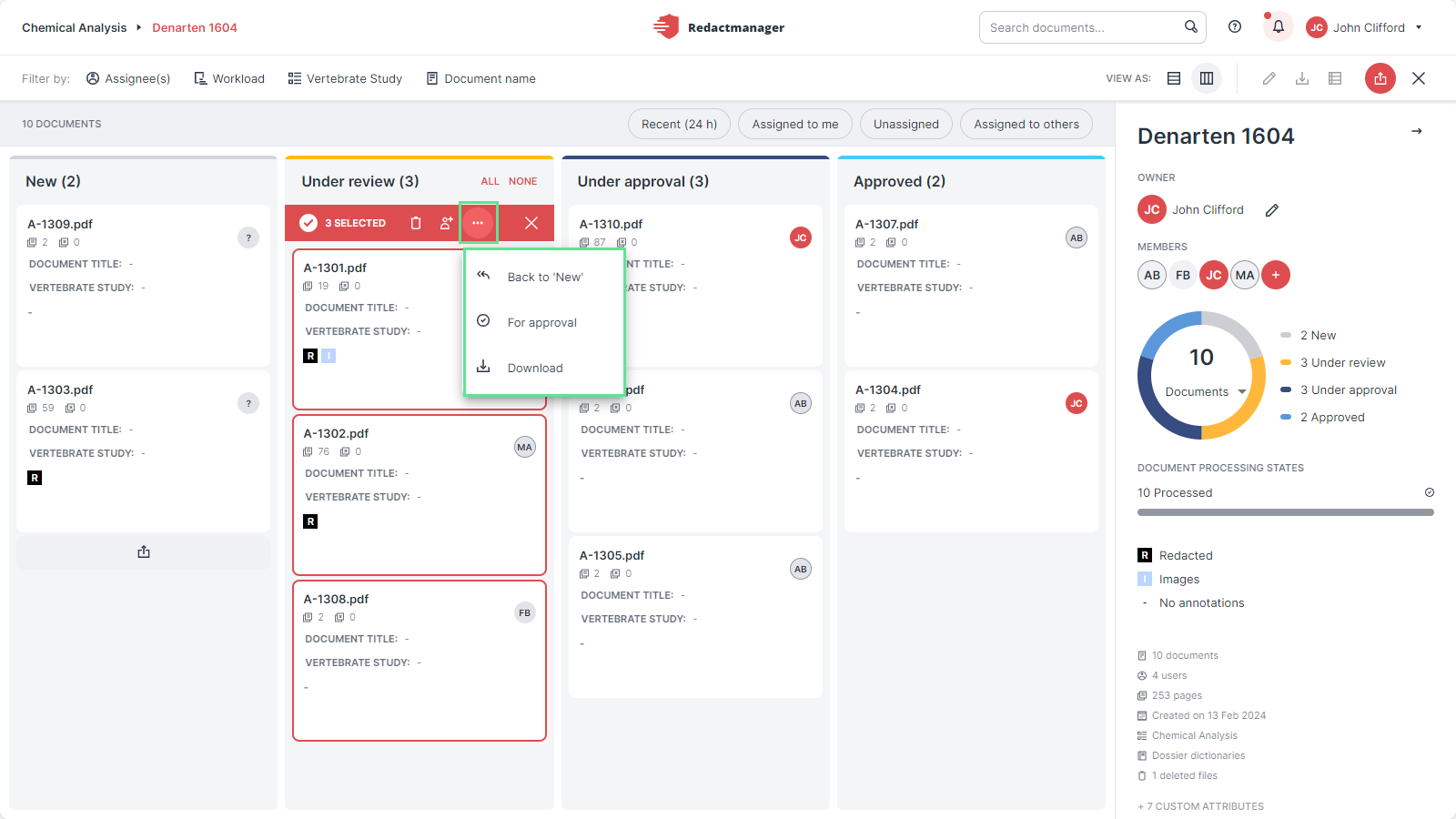
Task: Open A-1307.pdf document card
Action: [x=971, y=286]
